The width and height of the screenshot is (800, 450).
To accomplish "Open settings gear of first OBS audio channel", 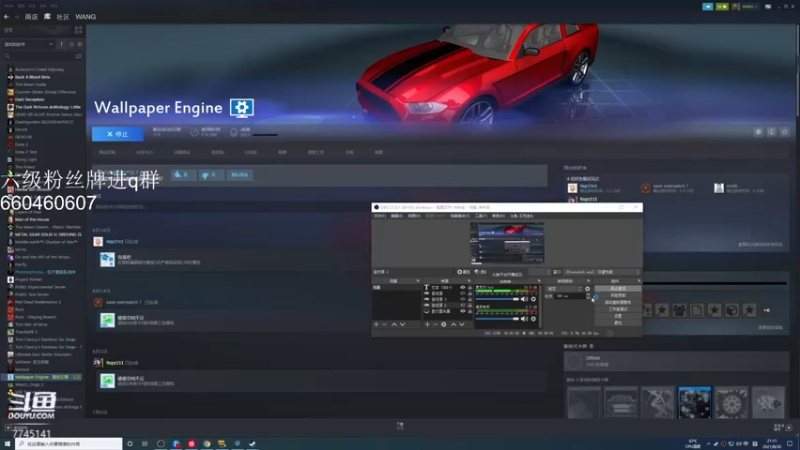I will coord(533,299).
